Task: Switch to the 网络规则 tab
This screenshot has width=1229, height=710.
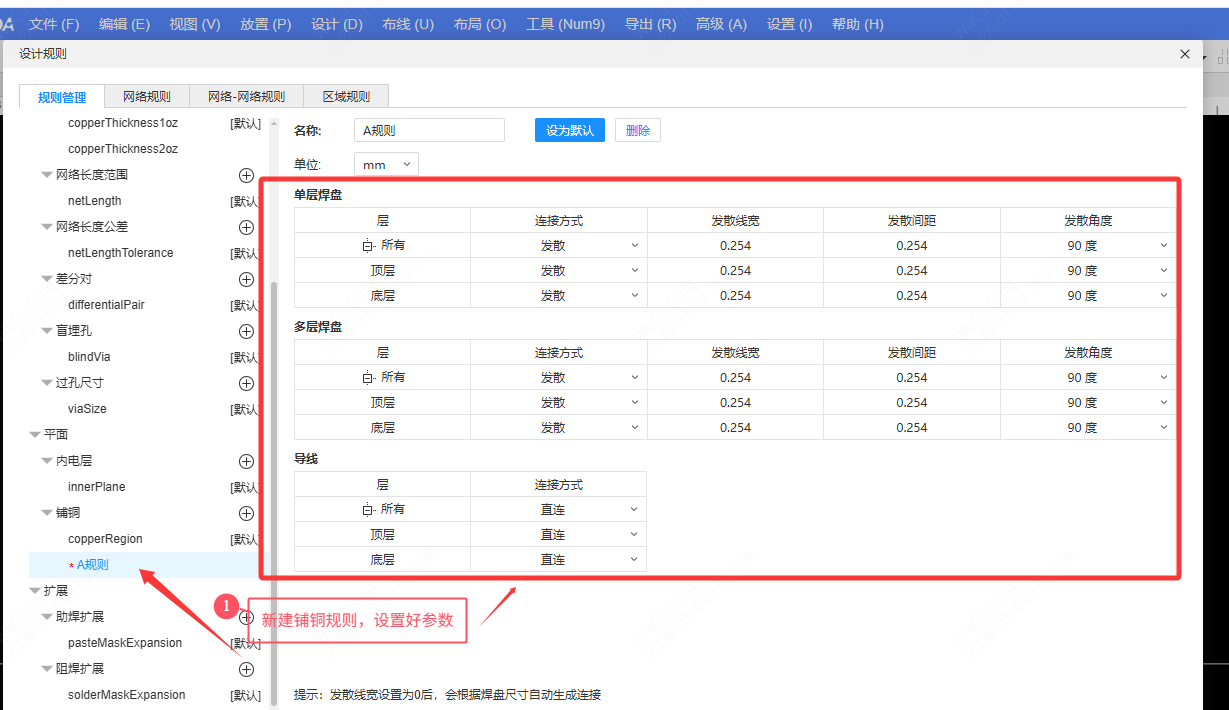Action: coord(146,96)
